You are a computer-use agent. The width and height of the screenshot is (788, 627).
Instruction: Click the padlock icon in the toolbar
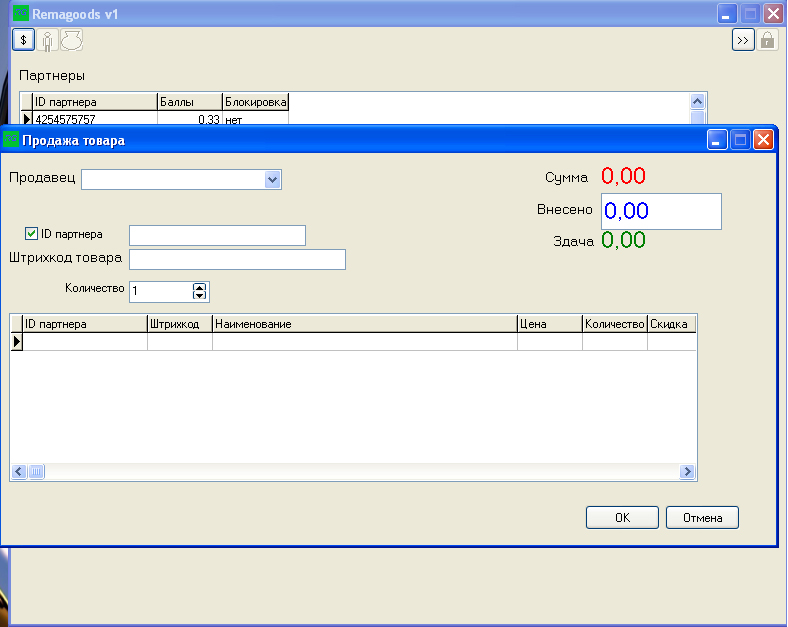click(x=767, y=40)
